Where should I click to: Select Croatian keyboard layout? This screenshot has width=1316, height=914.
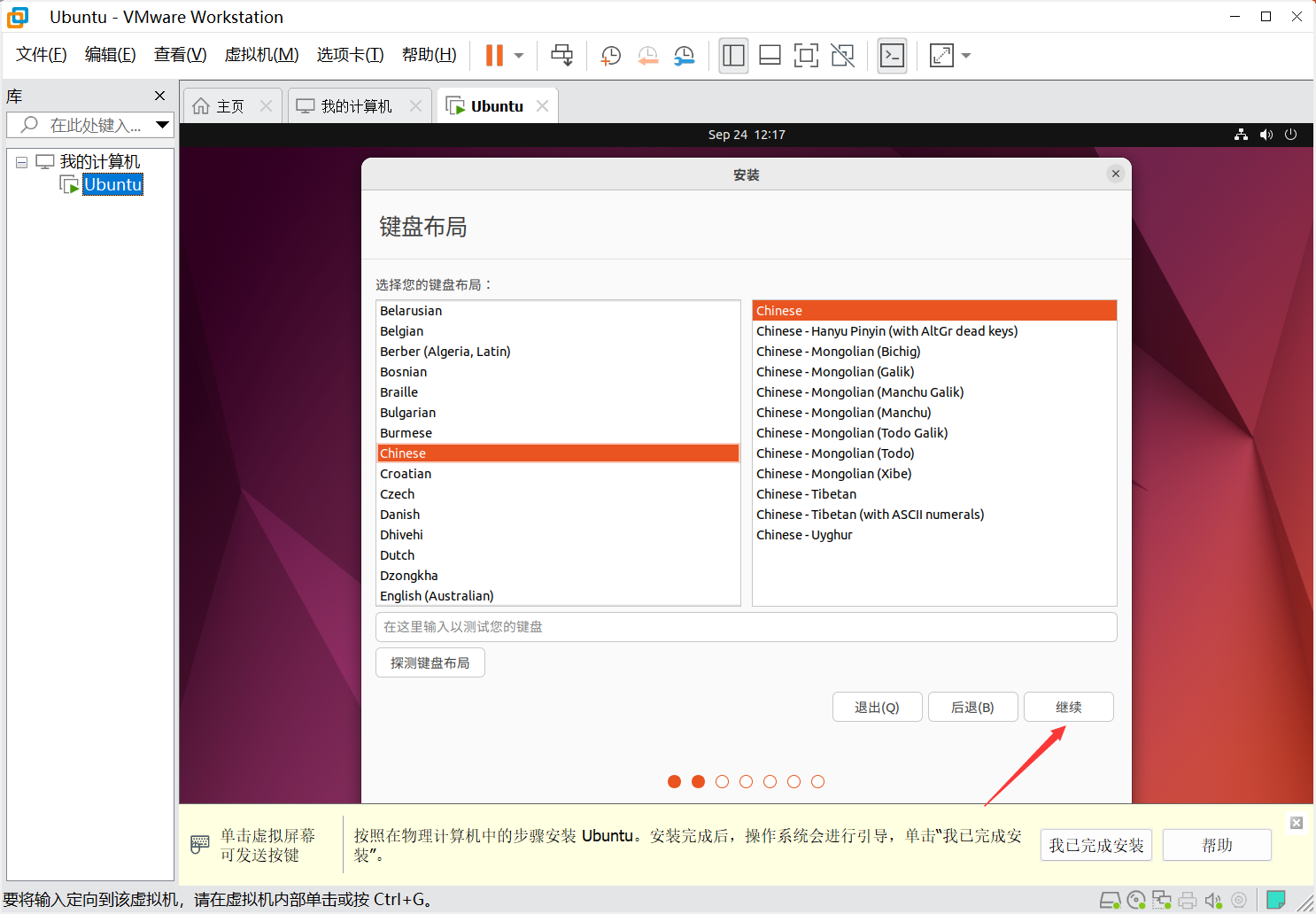pyautogui.click(x=559, y=474)
